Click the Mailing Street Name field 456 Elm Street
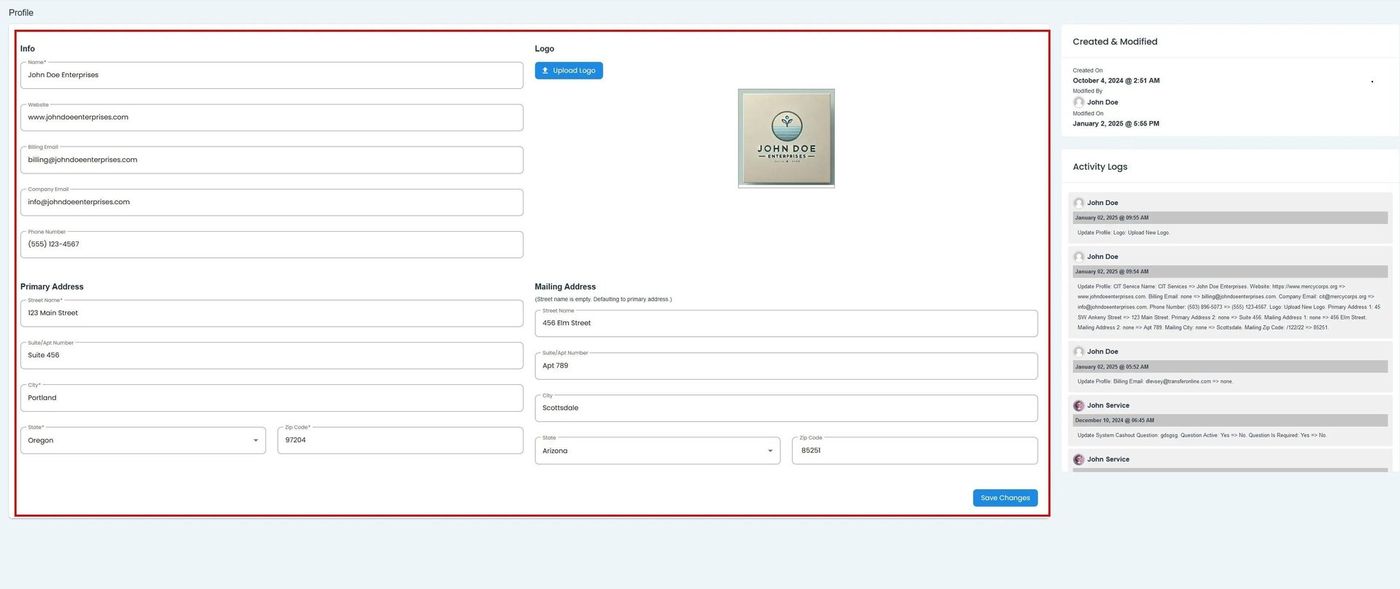The height and width of the screenshot is (589, 1400). pyautogui.click(x=785, y=324)
